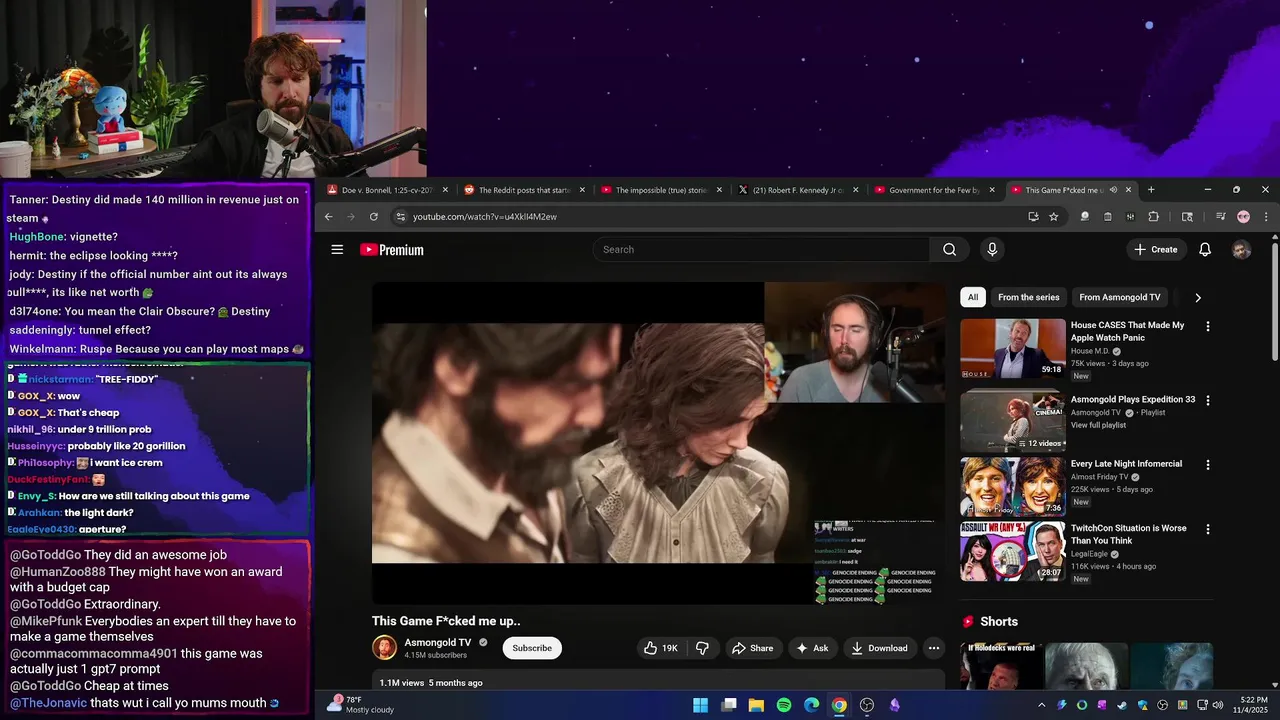This screenshot has width=1280, height=720.
Task: Open the Extensions puzzle icon in Chrome
Action: pyautogui.click(x=1153, y=217)
